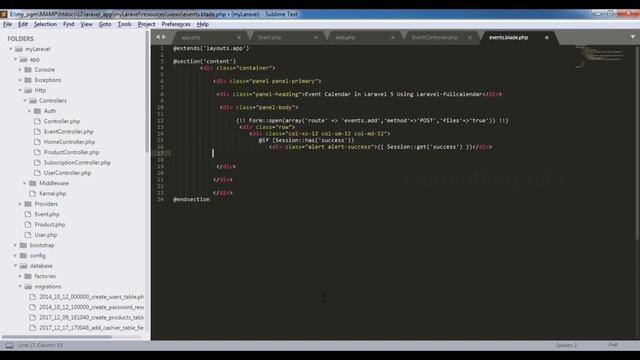Click line 24 @endsection in editor
Viewport: 640px width, 360px height.
(x=191, y=199)
